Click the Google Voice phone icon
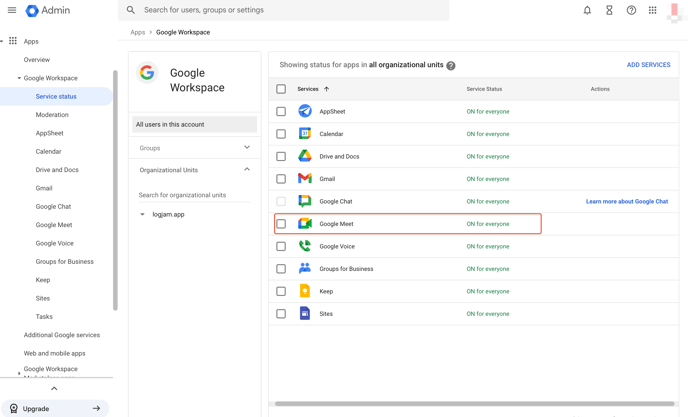Screen dimensions: 688x417 (305, 246)
